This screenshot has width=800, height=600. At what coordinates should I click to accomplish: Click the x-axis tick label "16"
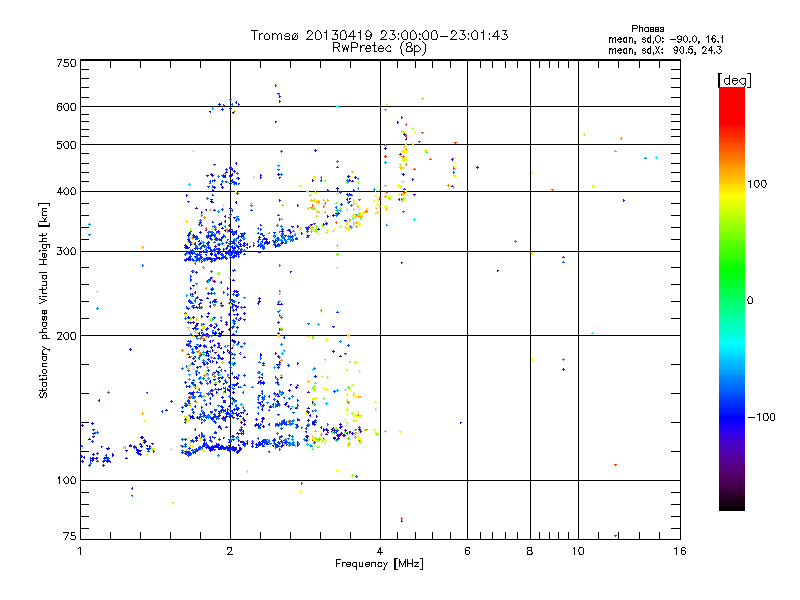(x=680, y=551)
